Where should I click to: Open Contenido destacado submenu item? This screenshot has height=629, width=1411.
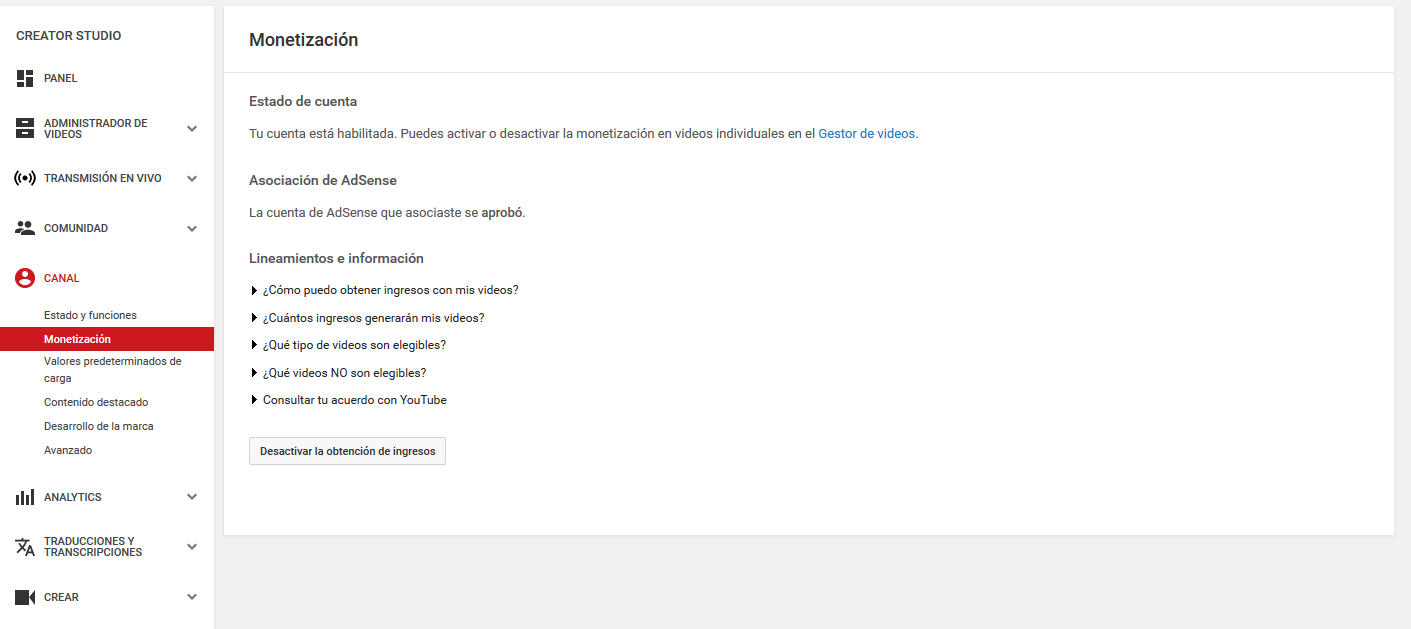pyautogui.click(x=96, y=402)
